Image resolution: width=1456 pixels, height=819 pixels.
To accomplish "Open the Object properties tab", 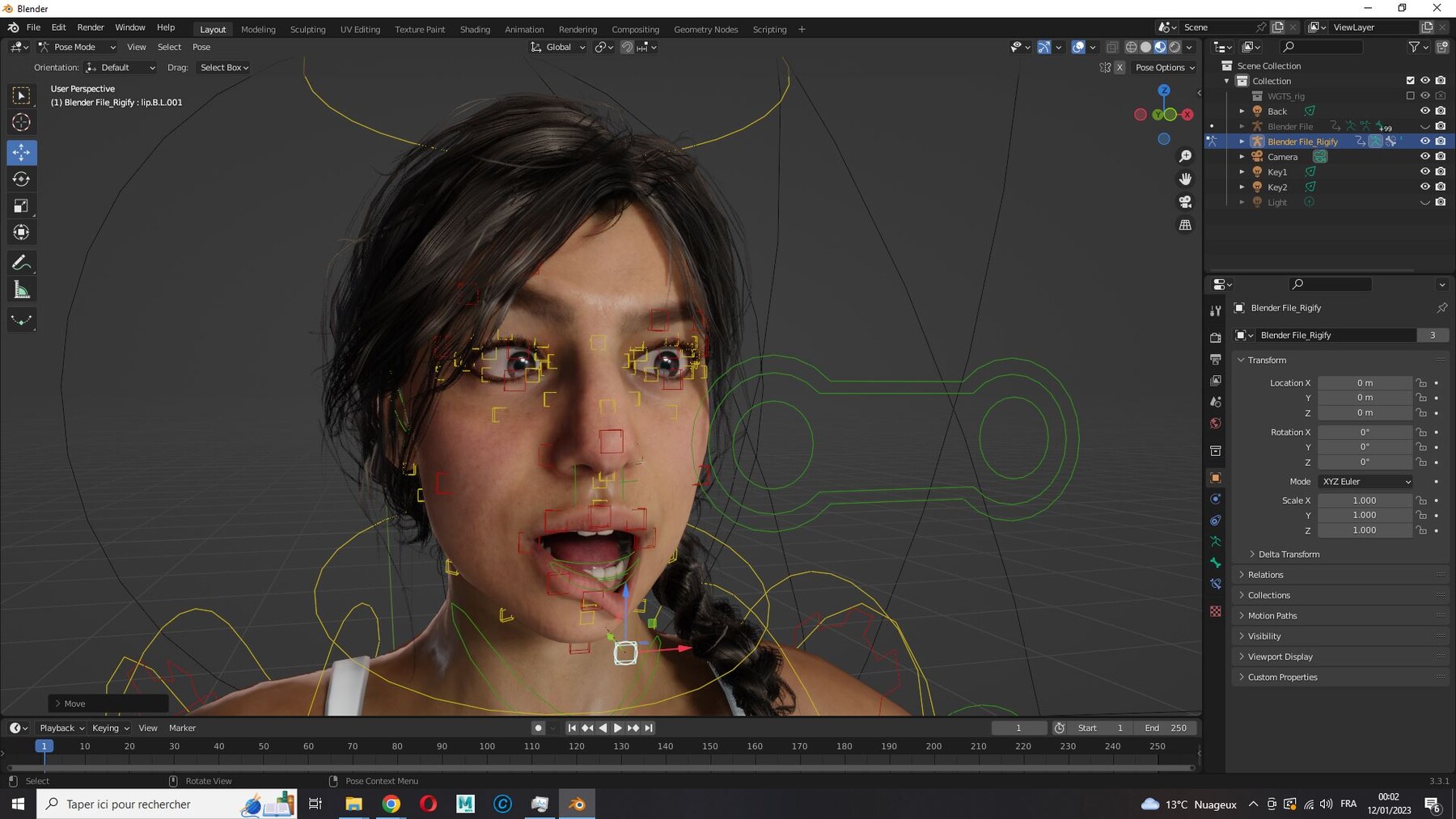I will coord(1215,478).
